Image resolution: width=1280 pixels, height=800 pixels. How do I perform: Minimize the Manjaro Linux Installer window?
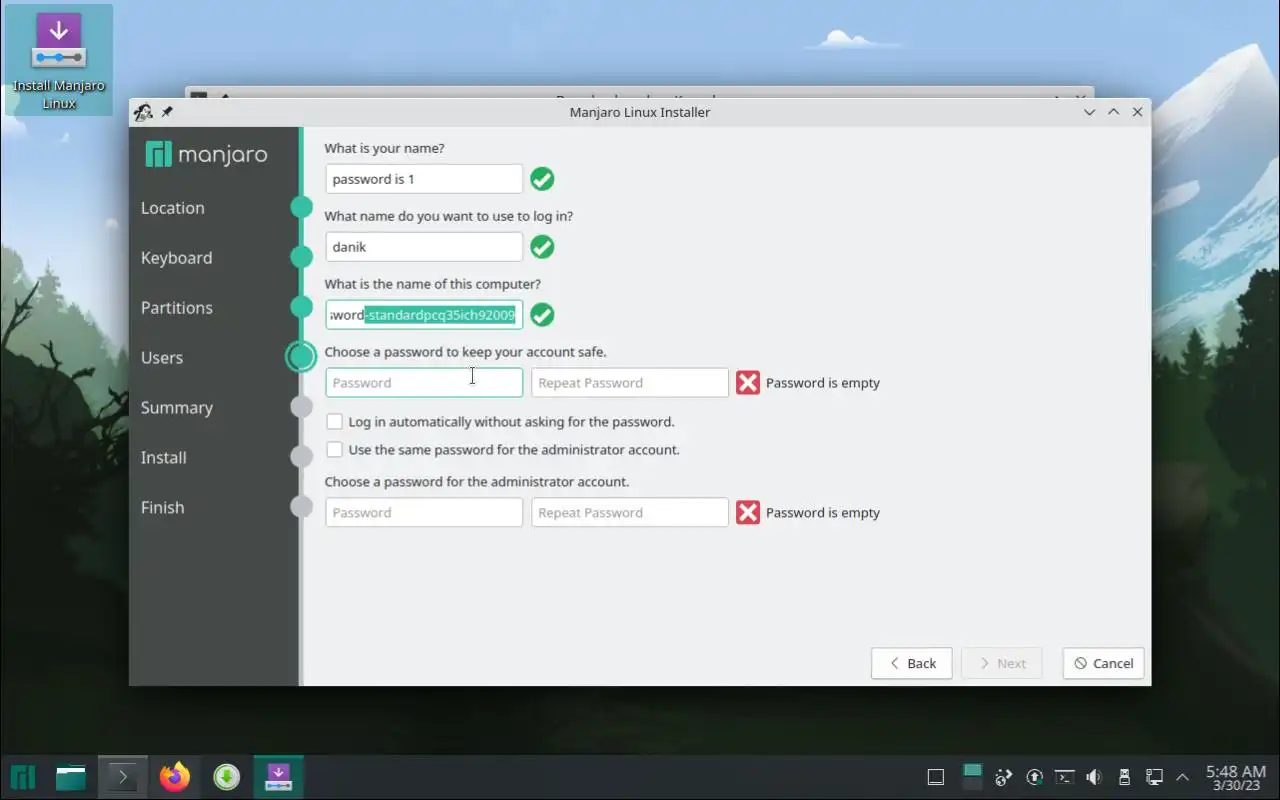(1090, 112)
